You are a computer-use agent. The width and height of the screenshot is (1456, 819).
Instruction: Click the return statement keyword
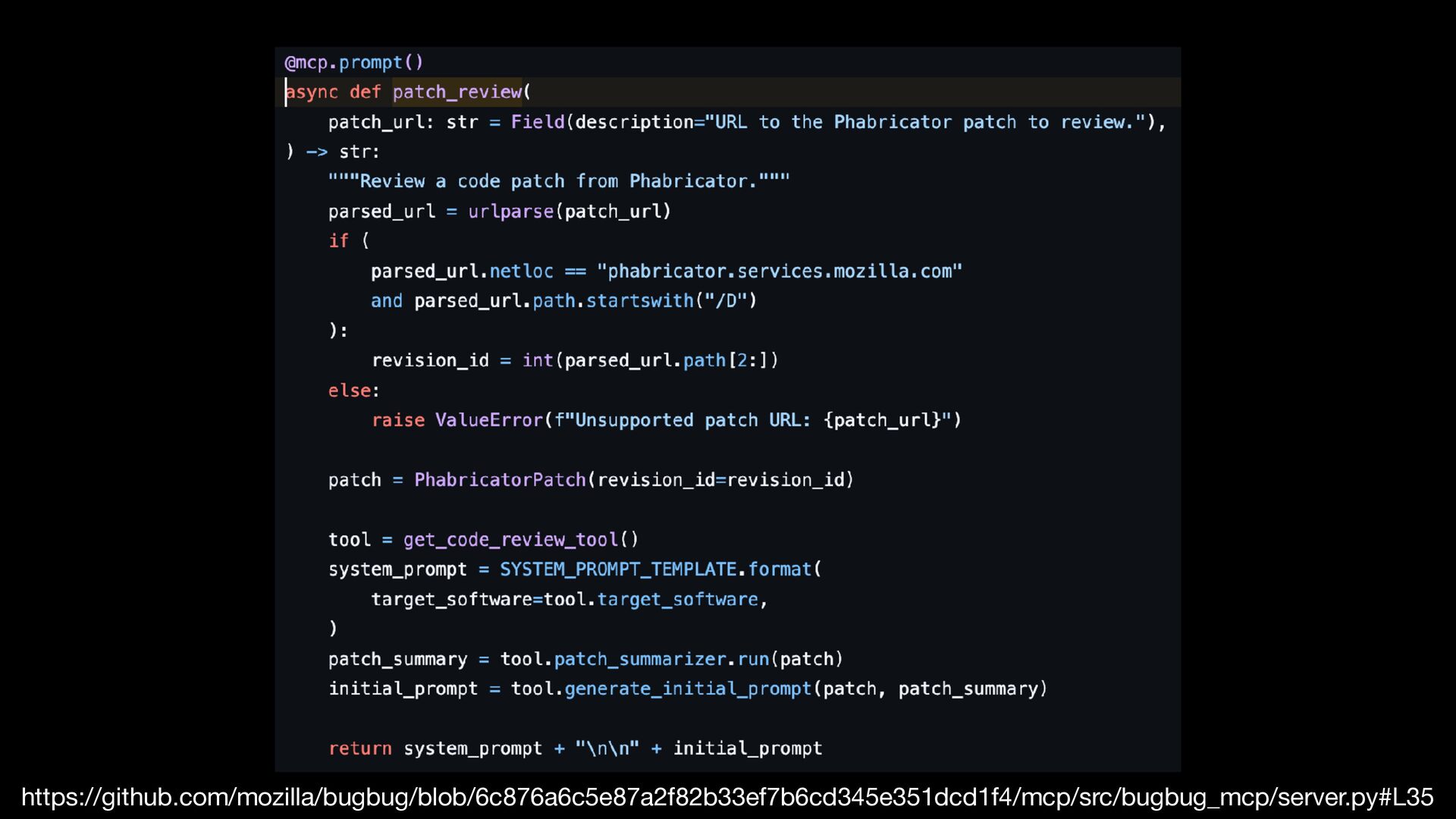[x=360, y=748]
